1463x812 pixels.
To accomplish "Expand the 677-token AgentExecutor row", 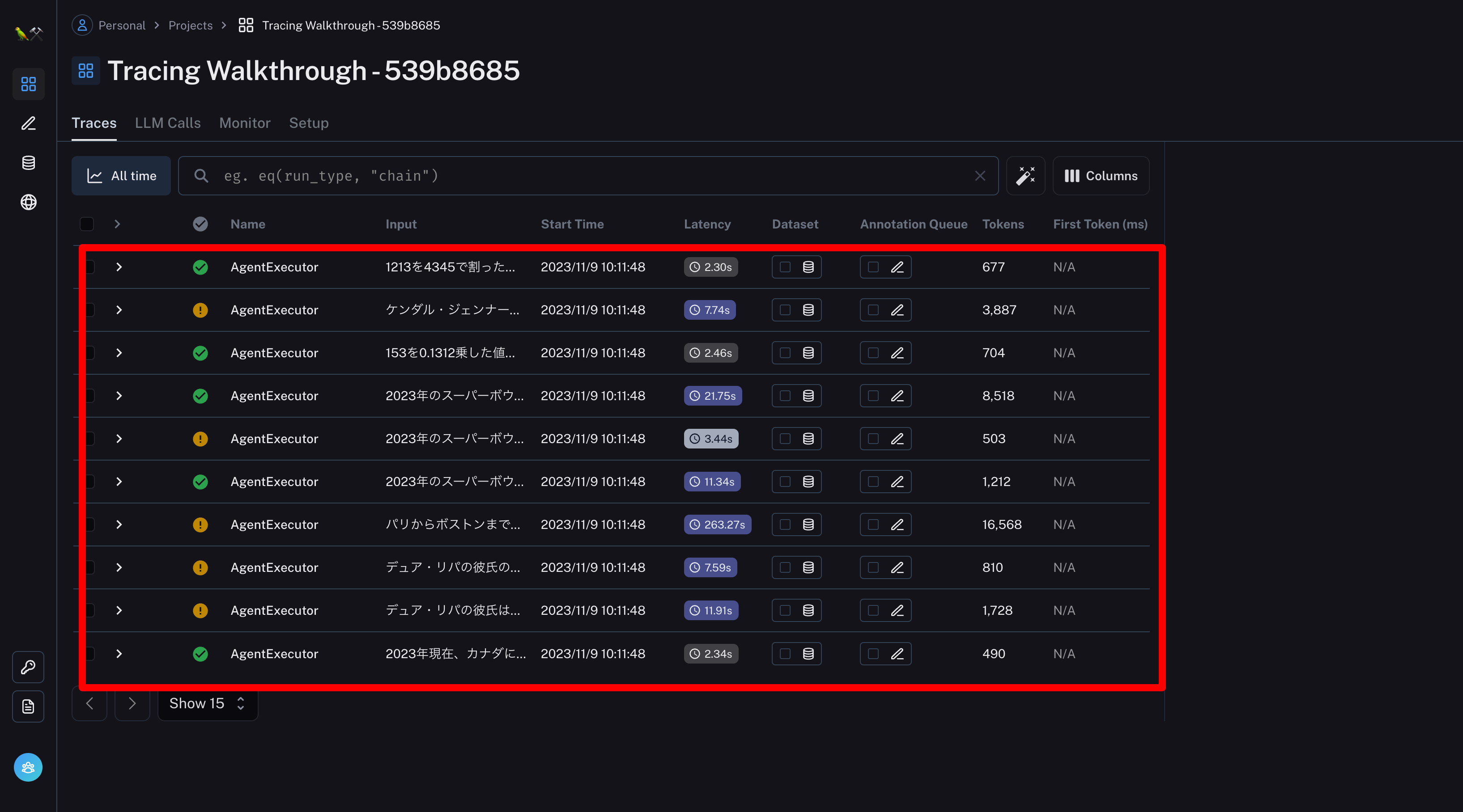I will pyautogui.click(x=119, y=267).
